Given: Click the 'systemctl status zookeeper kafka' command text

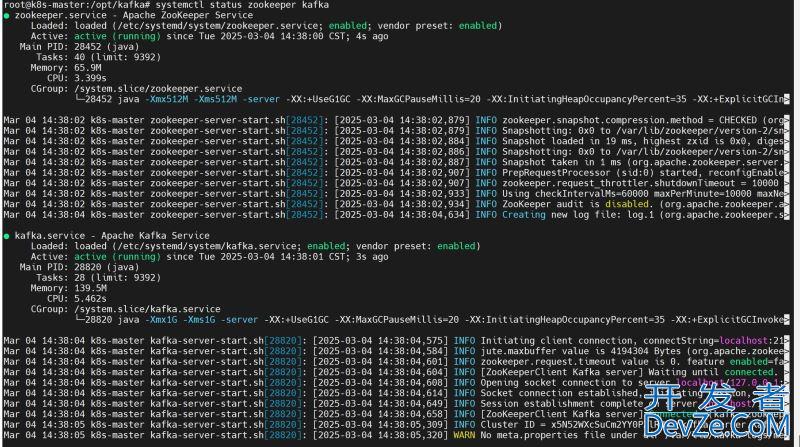Looking at the screenshot, I should pyautogui.click(x=242, y=5).
